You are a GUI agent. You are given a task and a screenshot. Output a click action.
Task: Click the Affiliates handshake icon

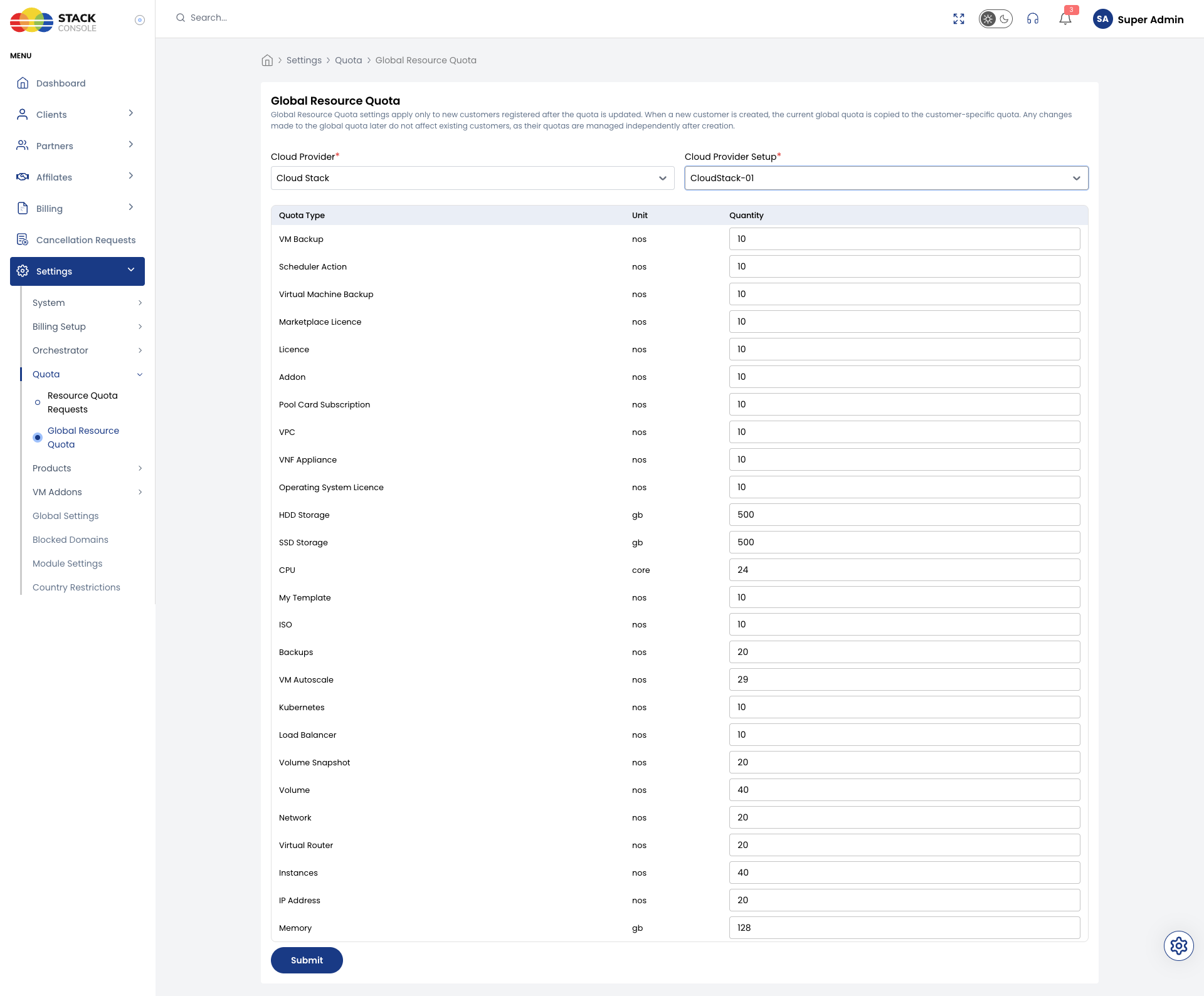pos(23,177)
